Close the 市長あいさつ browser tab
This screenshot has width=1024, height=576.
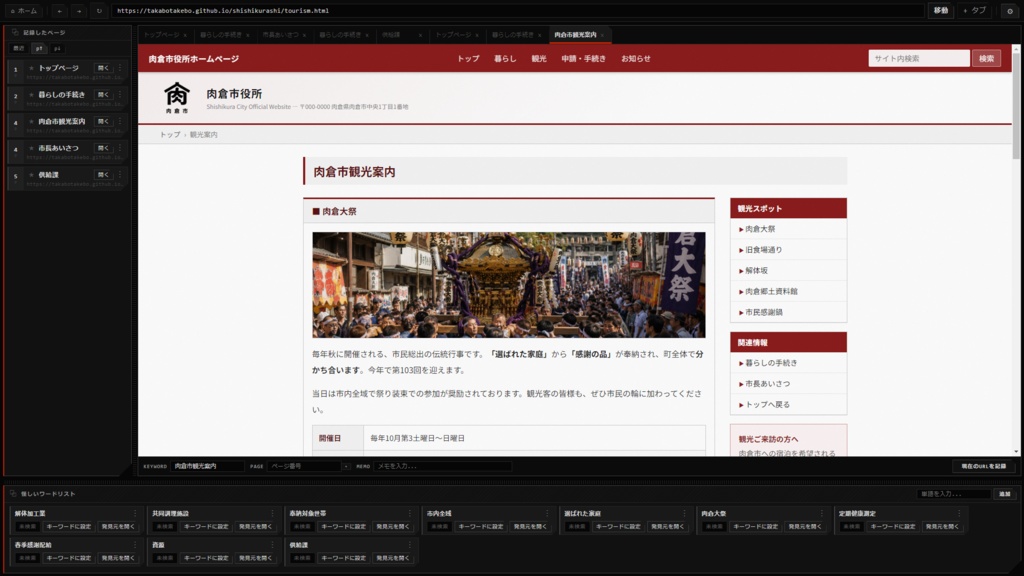point(304,35)
